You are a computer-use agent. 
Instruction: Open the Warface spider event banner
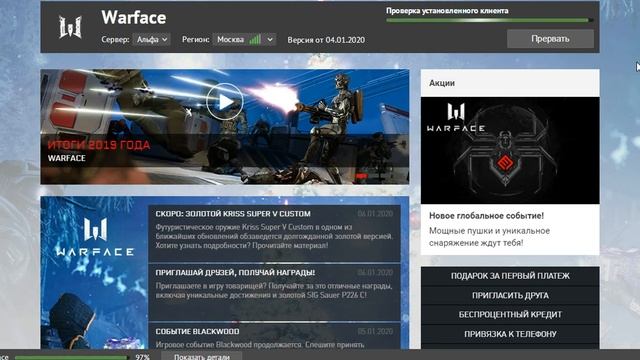pos(510,150)
